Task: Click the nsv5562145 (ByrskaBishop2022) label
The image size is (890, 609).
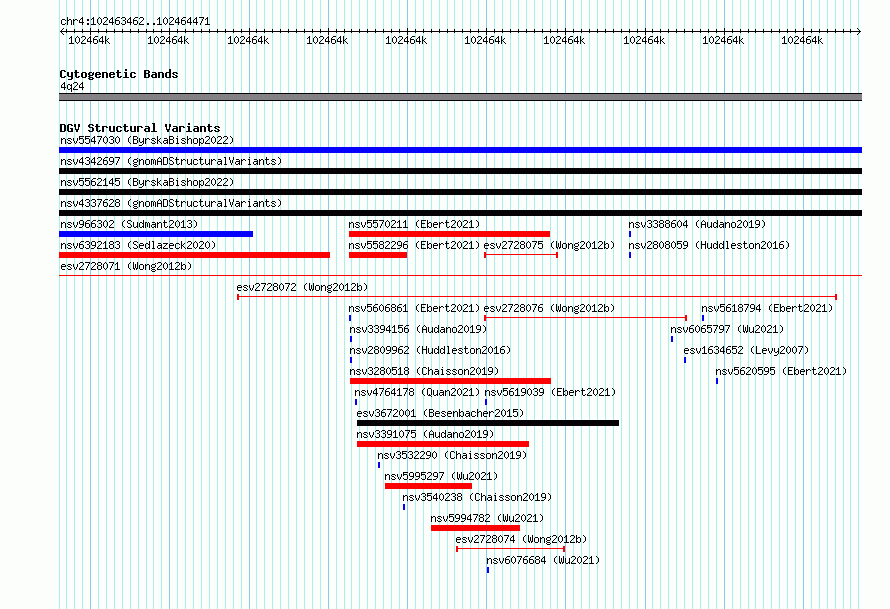Action: click(147, 182)
